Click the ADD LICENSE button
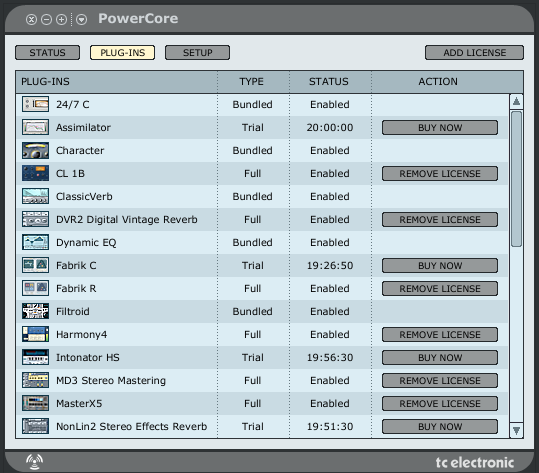 pos(474,53)
